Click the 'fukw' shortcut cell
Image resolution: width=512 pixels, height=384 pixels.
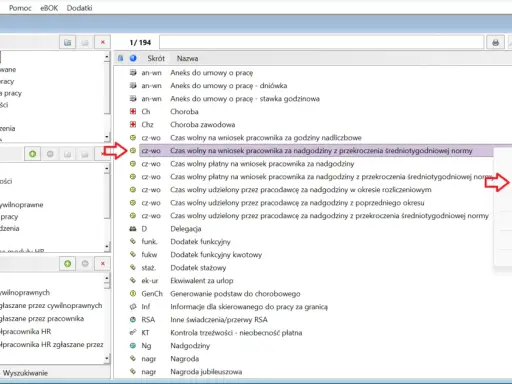[x=149, y=255]
